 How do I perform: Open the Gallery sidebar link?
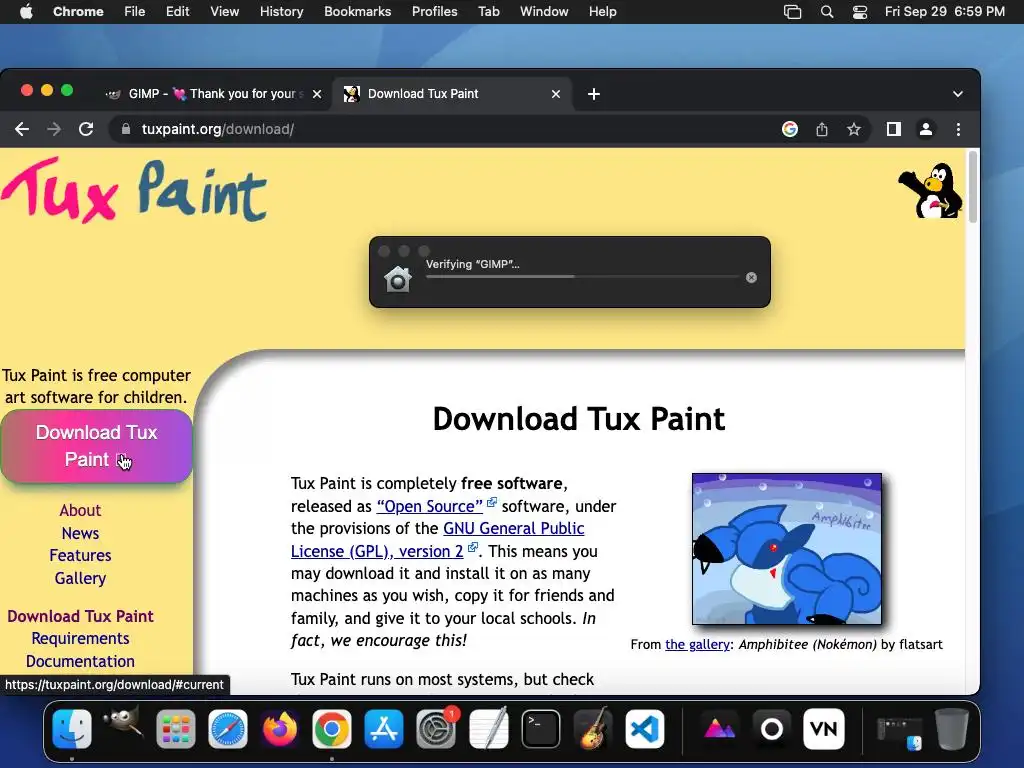tap(80, 579)
